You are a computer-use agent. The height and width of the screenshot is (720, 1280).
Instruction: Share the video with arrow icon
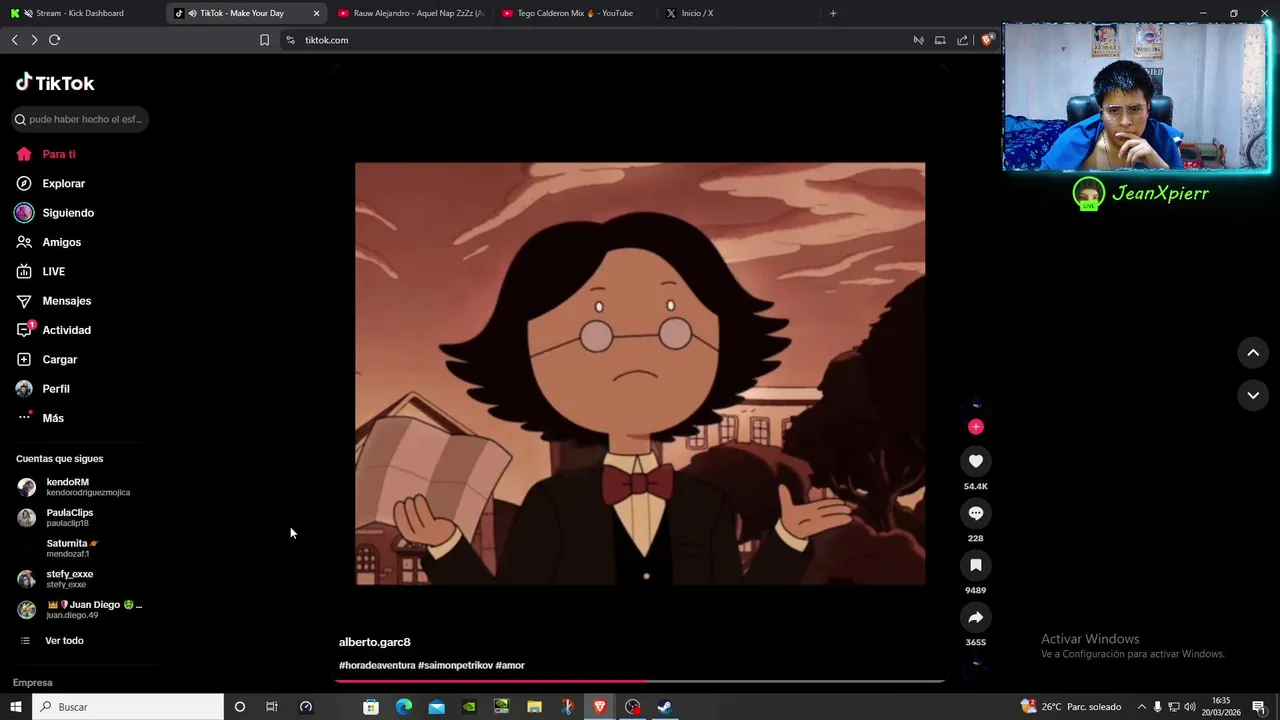pos(976,617)
